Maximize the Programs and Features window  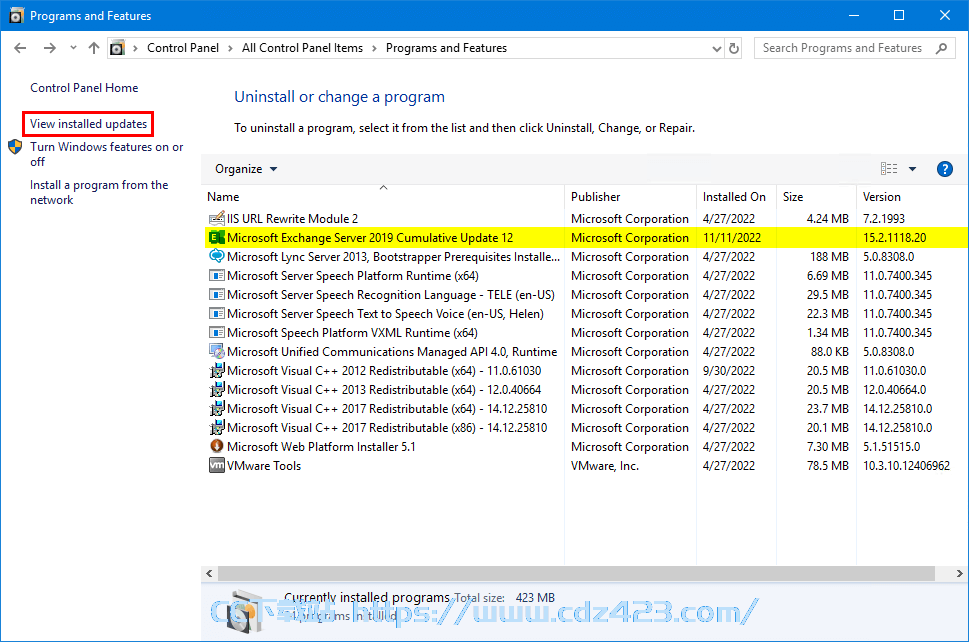coord(899,15)
